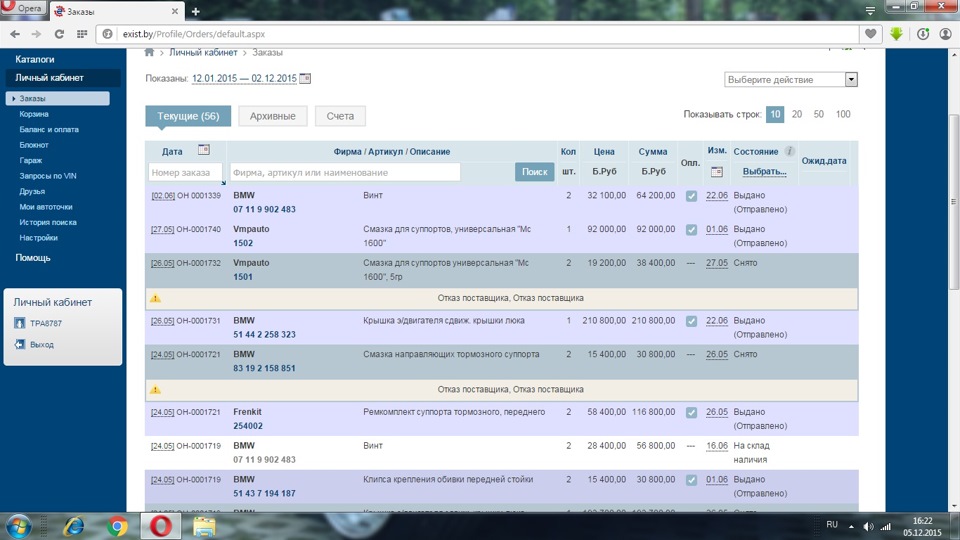This screenshot has height=540, width=960.
Task: Click user icon next to TPA8787
Action: (x=20, y=323)
